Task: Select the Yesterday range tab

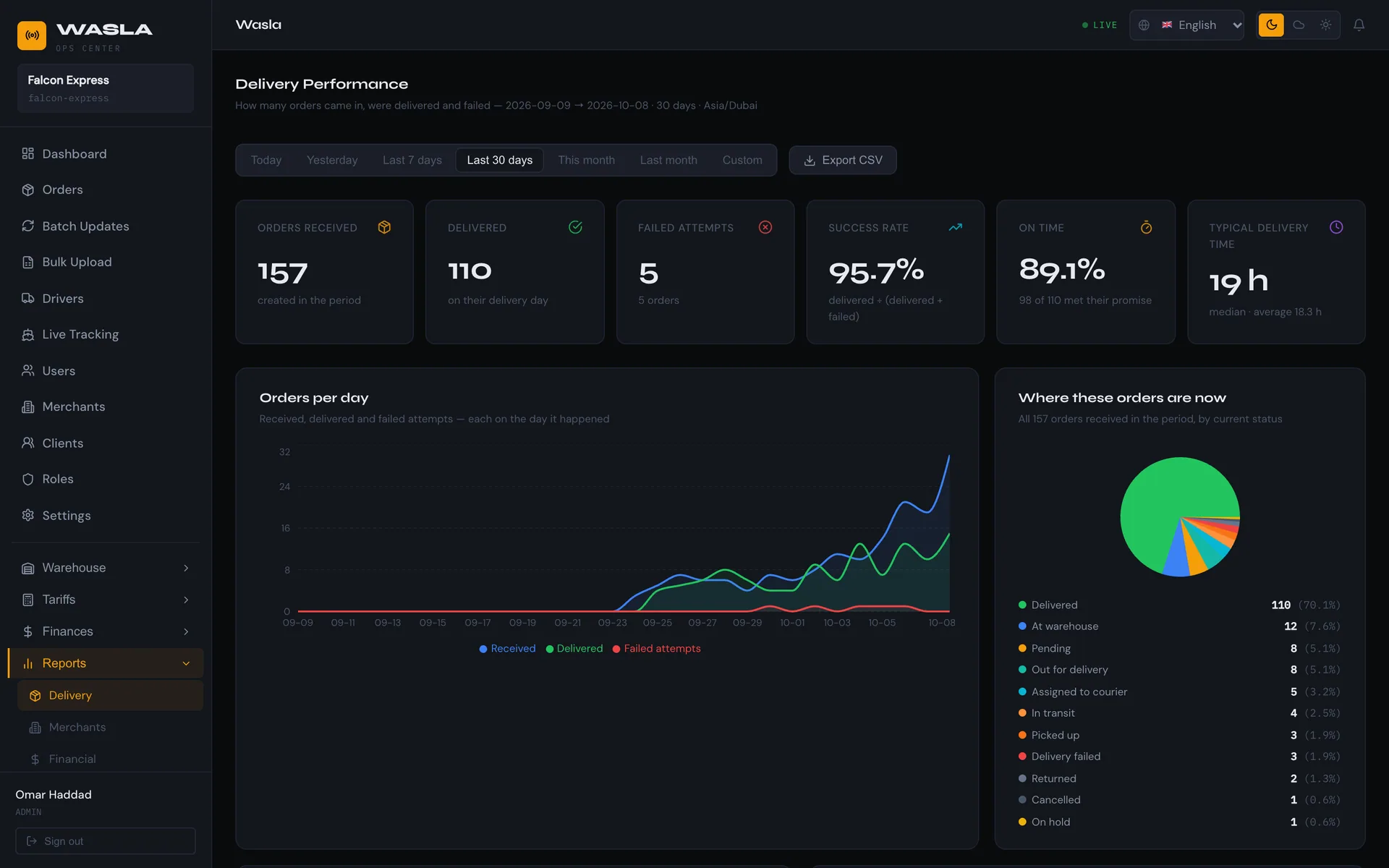Action: pyautogui.click(x=332, y=160)
